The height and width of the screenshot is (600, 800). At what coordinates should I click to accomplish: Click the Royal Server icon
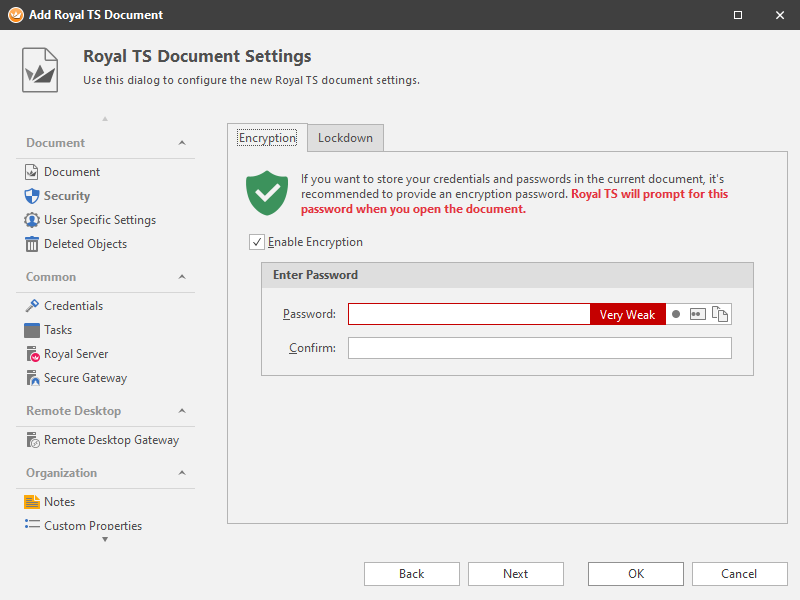click(33, 354)
